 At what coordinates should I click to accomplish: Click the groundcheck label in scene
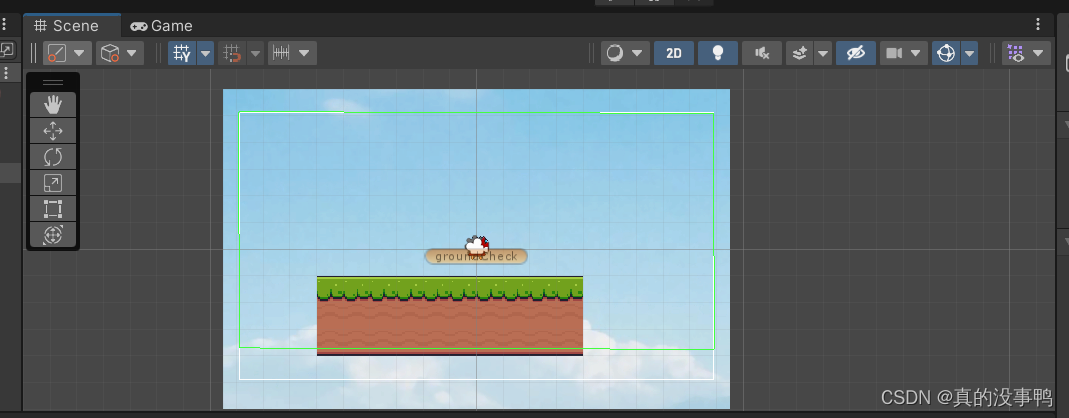click(476, 256)
